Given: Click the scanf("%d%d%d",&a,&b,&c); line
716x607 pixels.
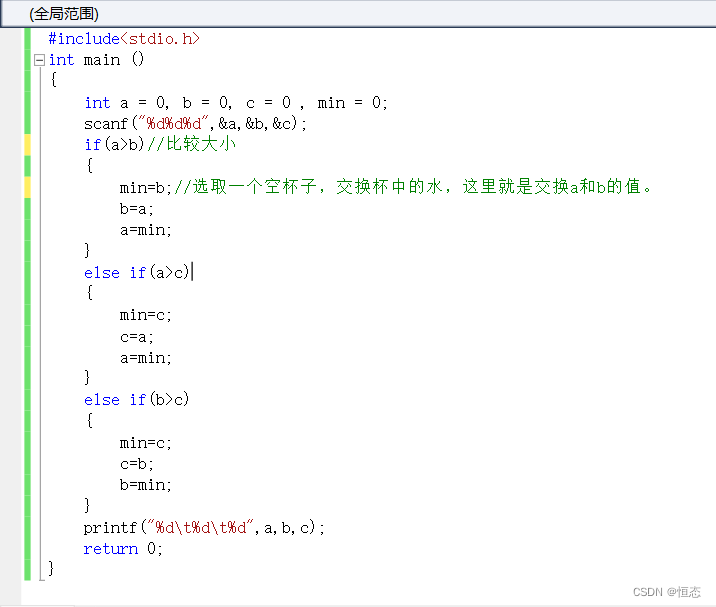Looking at the screenshot, I should click(x=195, y=123).
